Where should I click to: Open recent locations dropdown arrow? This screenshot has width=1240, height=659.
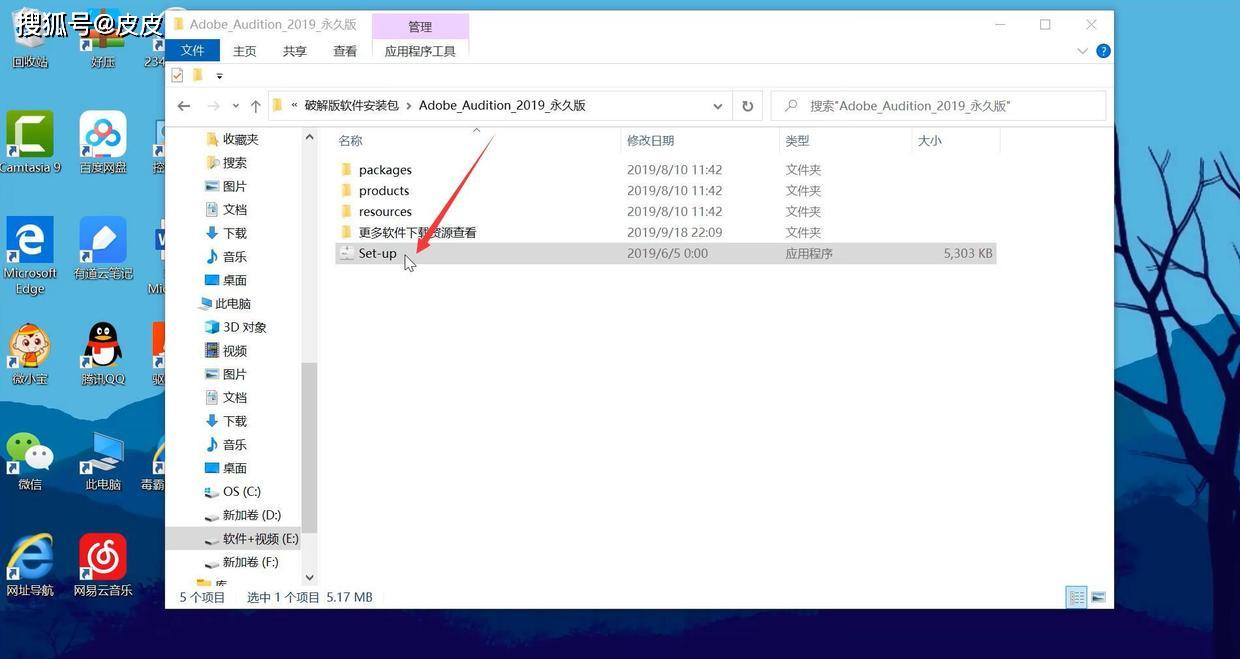point(236,106)
